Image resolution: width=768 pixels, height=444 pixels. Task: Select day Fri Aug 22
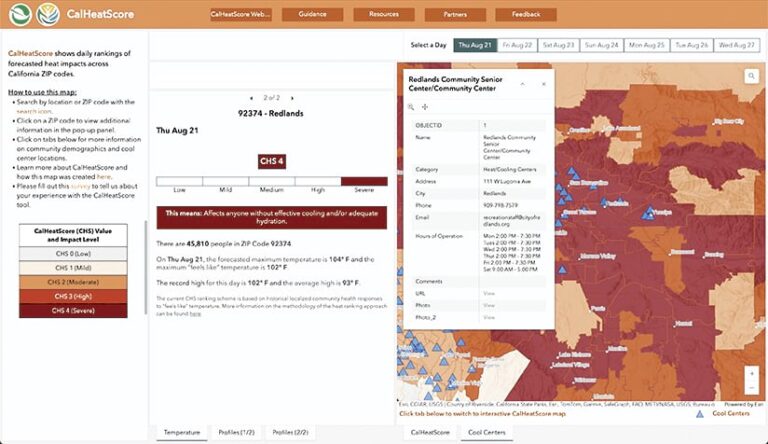coord(517,45)
